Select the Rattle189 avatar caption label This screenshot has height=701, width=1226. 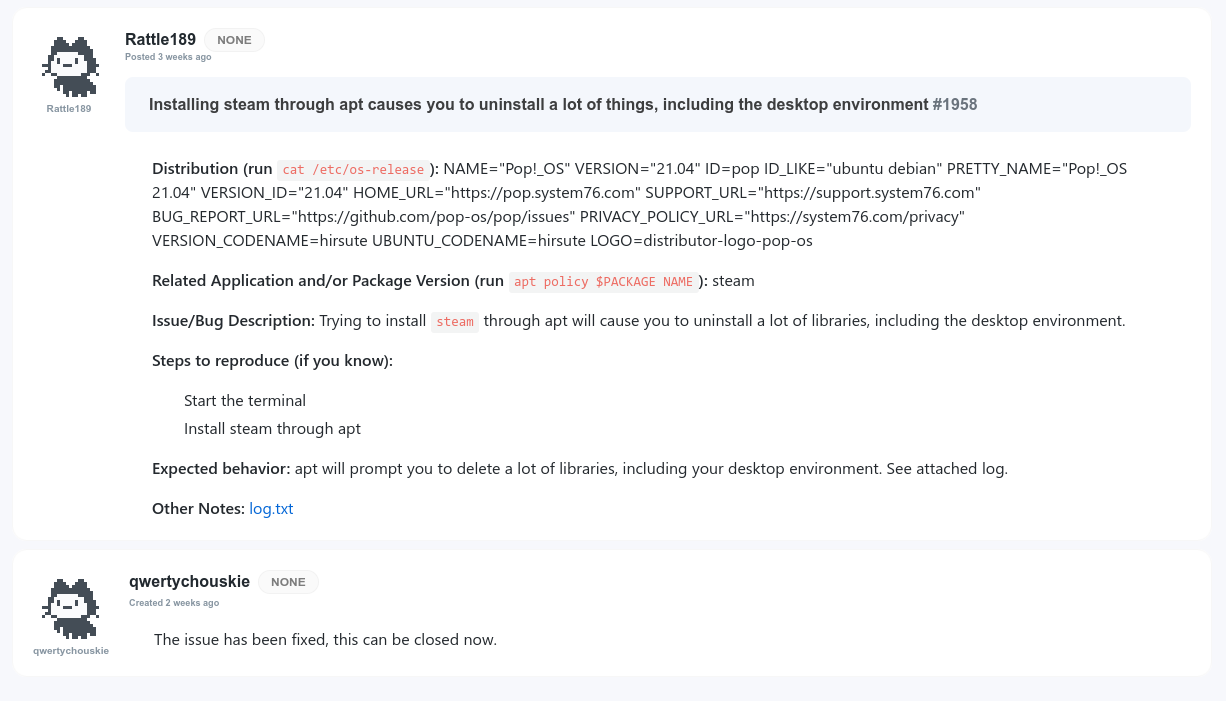[x=69, y=108]
